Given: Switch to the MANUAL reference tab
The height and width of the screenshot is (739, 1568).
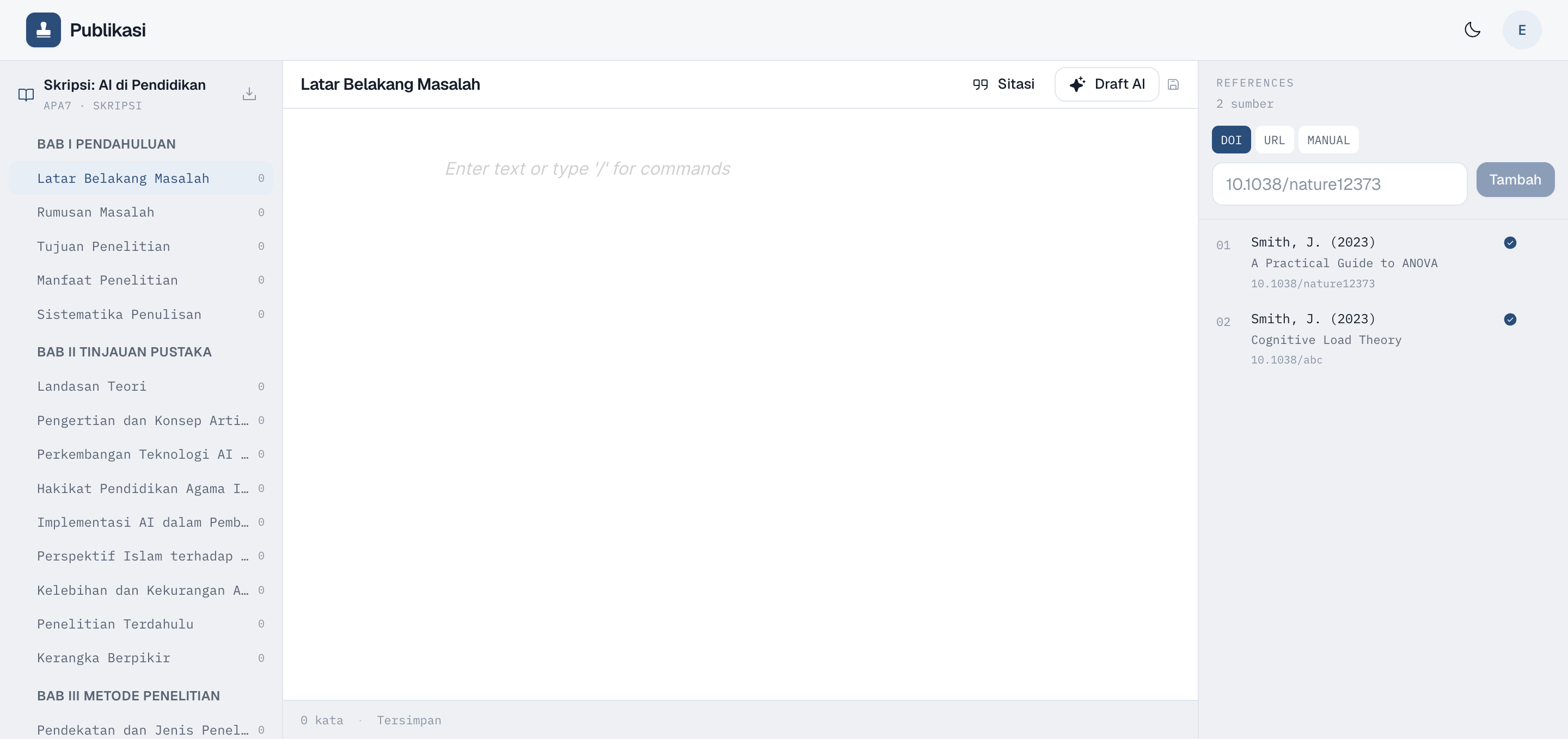Looking at the screenshot, I should 1328,140.
